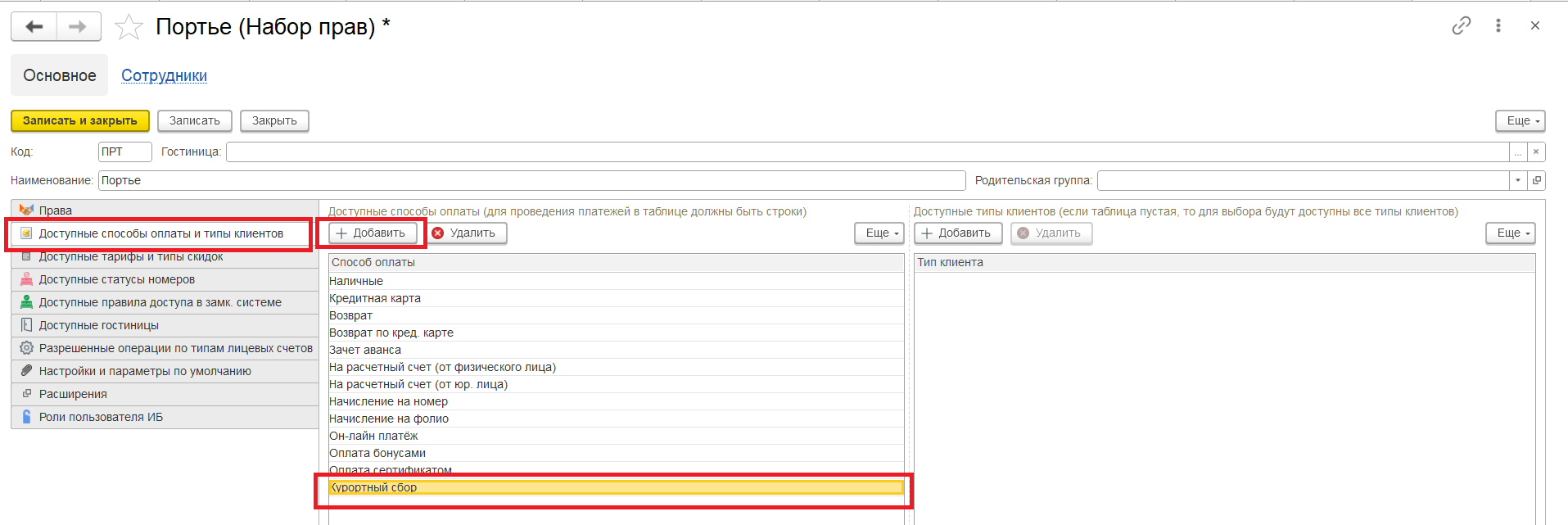Click Записать и закрыть button
1568x525 pixels.
(80, 120)
